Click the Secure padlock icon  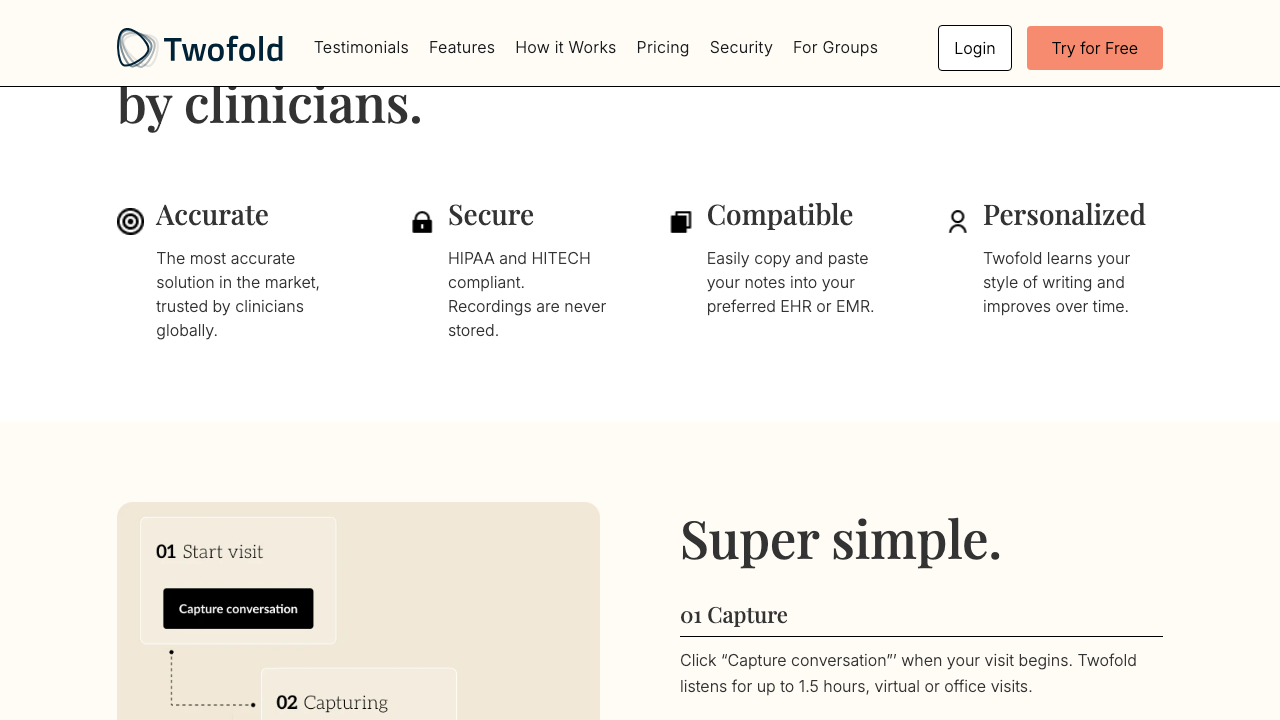422,222
